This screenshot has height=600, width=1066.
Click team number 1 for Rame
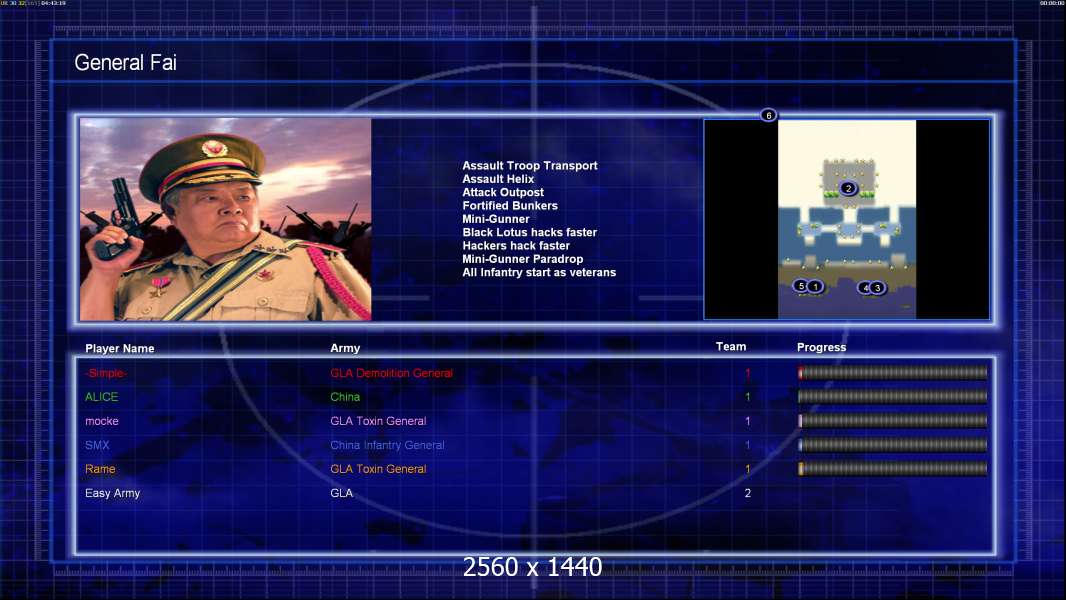click(748, 469)
